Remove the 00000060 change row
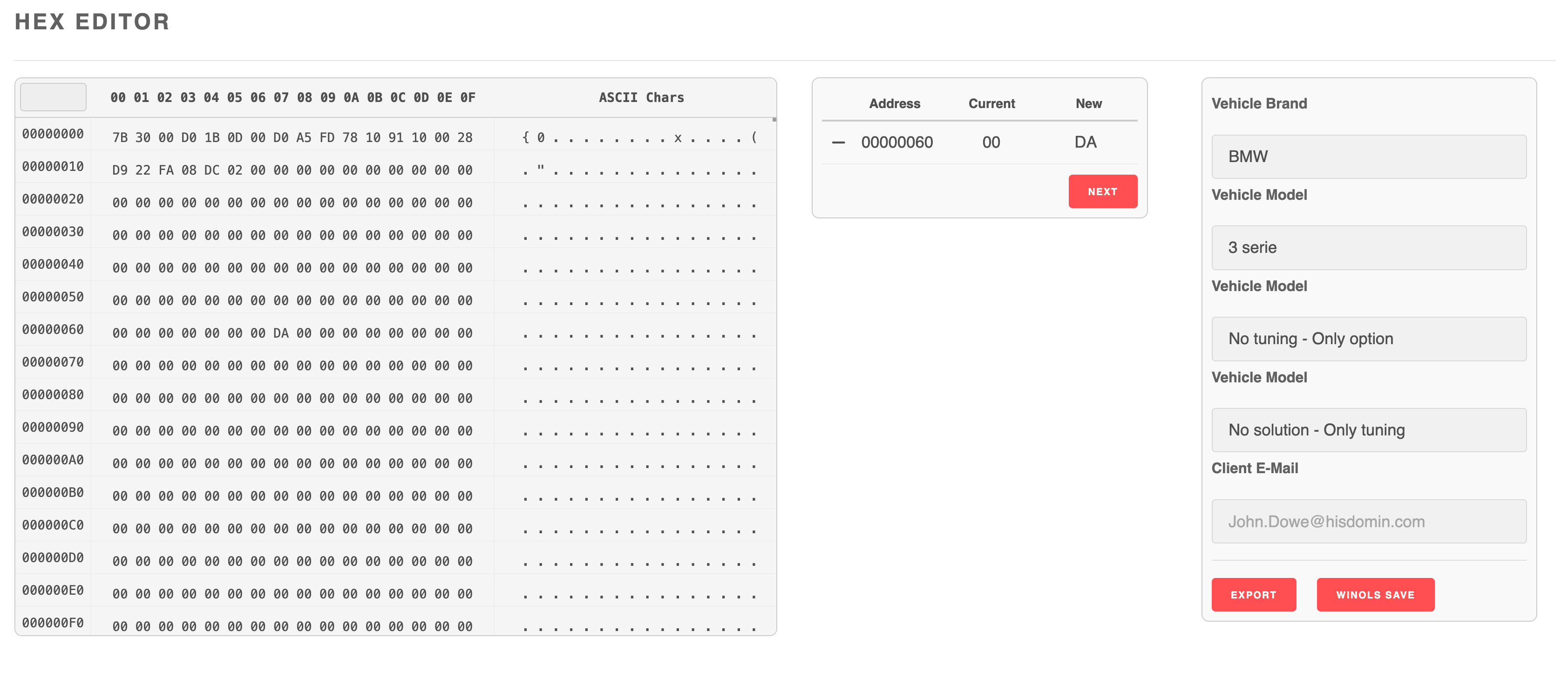 [838, 143]
